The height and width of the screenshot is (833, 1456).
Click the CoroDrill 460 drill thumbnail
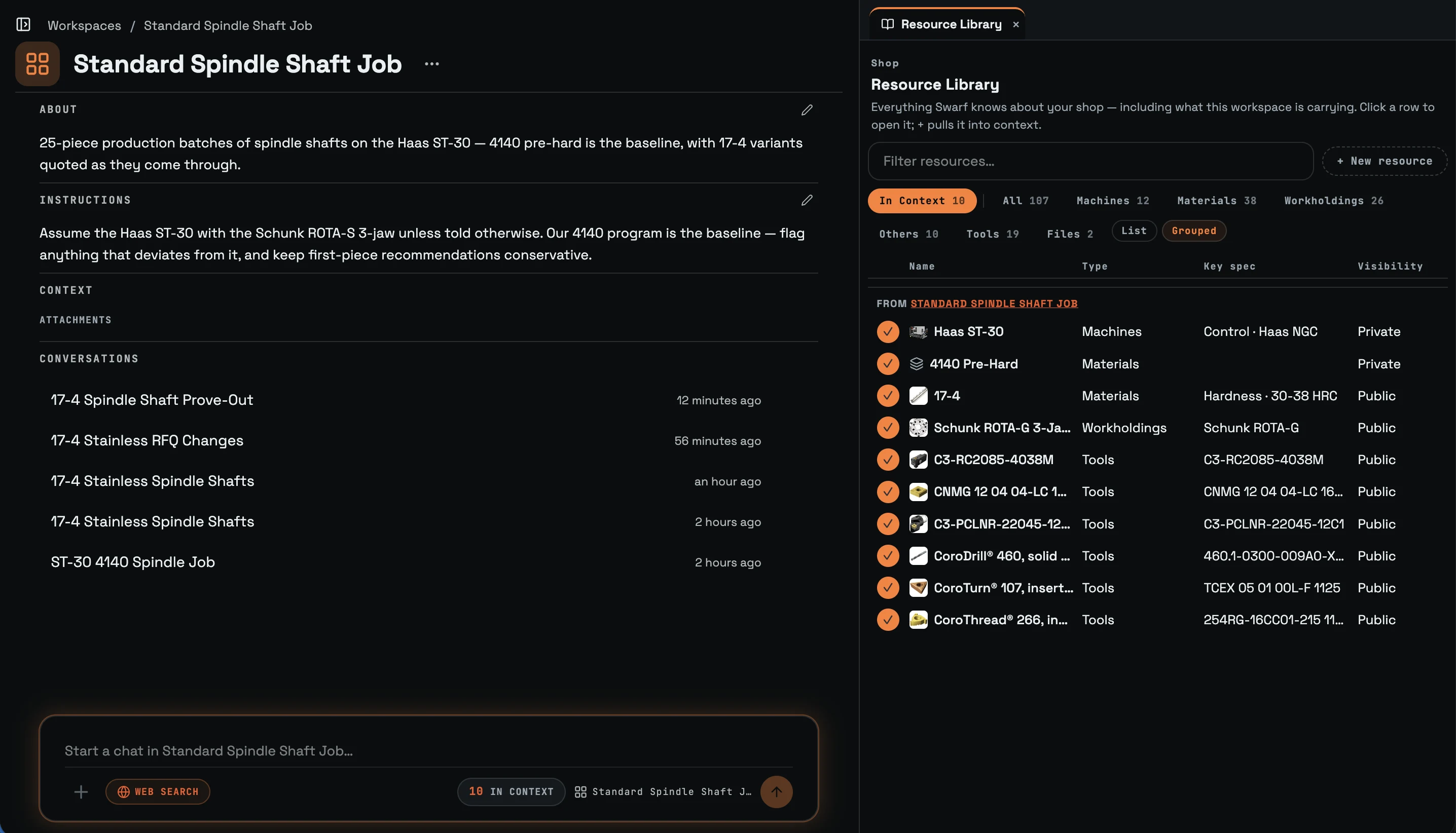point(918,556)
